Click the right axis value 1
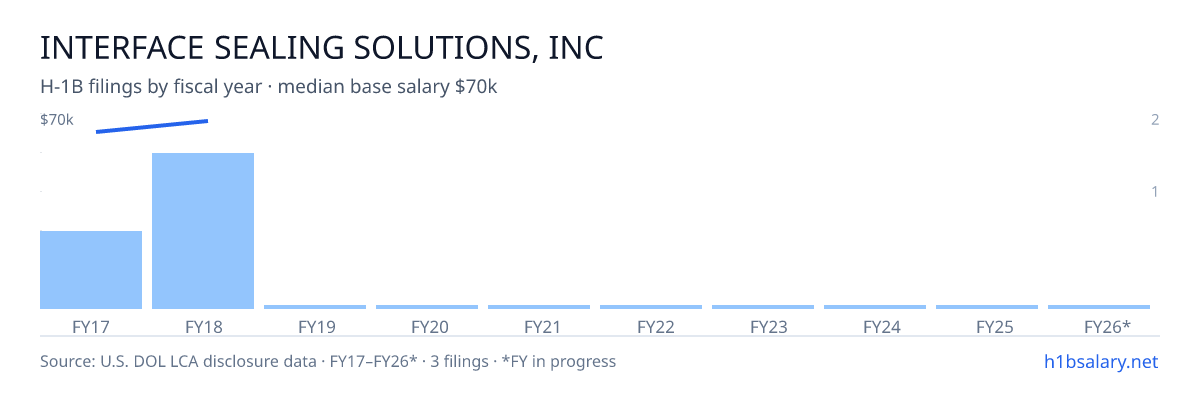 [1155, 191]
